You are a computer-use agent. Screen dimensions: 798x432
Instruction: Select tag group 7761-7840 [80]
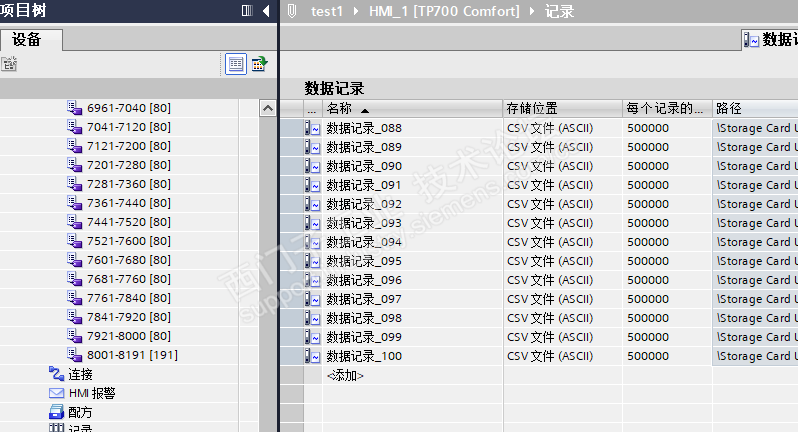(x=129, y=298)
